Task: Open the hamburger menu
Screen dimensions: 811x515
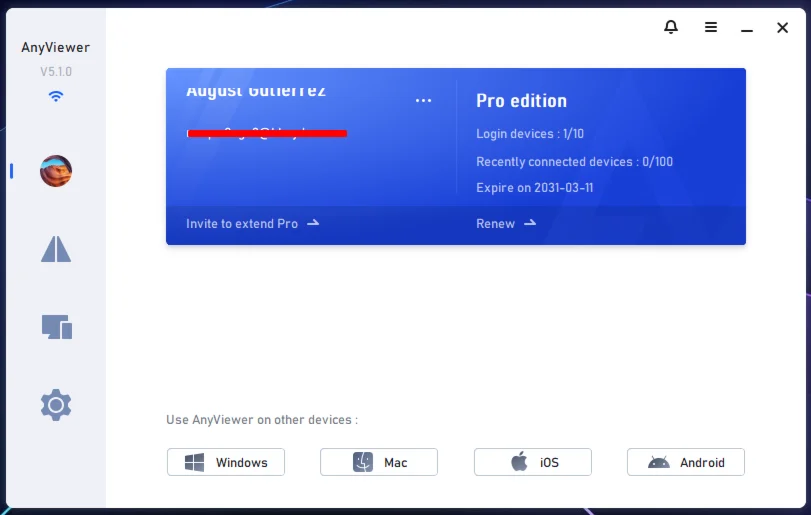Action: point(711,27)
